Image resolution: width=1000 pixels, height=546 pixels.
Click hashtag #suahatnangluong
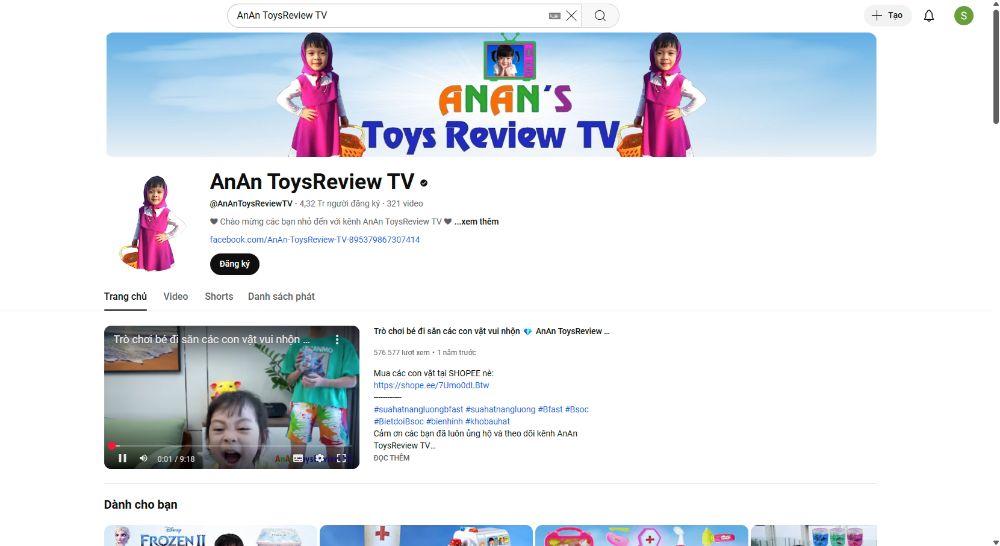(x=500, y=410)
